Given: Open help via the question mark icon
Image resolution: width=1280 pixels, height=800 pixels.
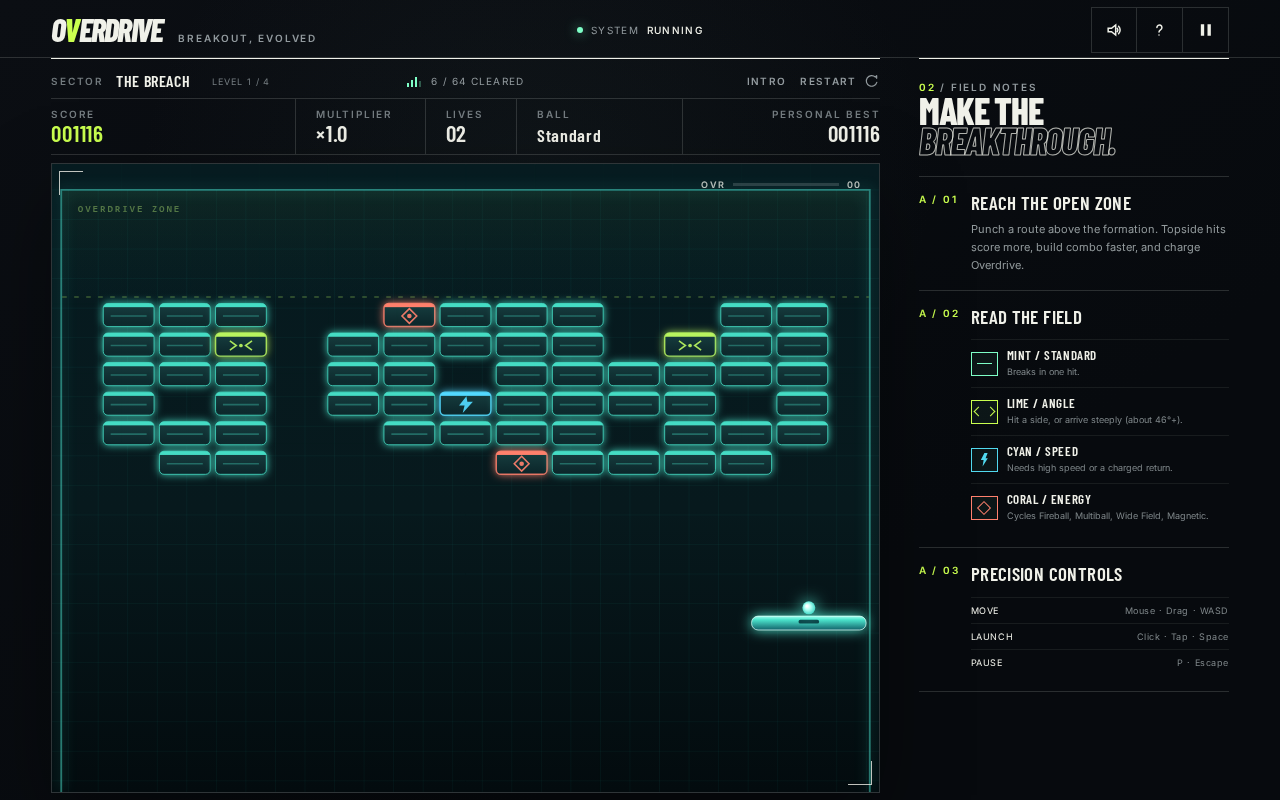Looking at the screenshot, I should click(1160, 30).
